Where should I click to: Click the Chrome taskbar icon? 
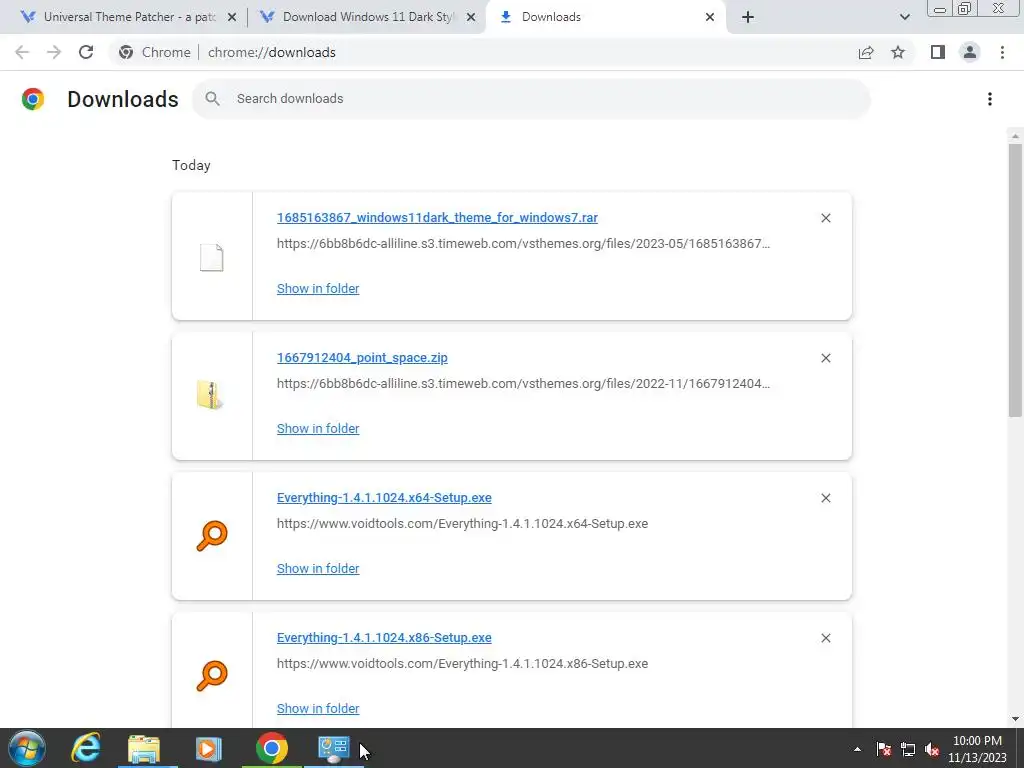tap(272, 748)
